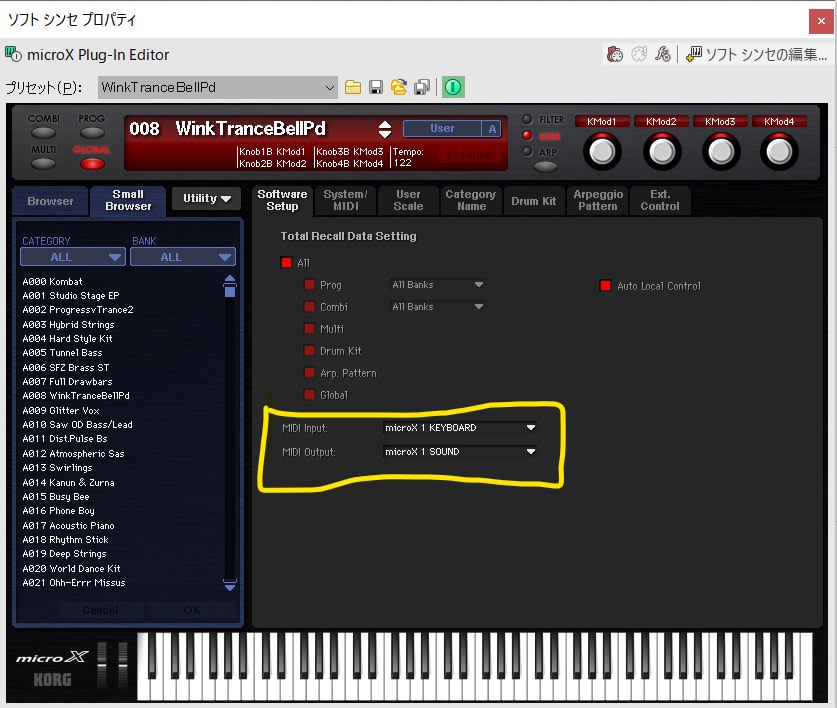
Task: Click the KMod4 knob
Action: [779, 152]
